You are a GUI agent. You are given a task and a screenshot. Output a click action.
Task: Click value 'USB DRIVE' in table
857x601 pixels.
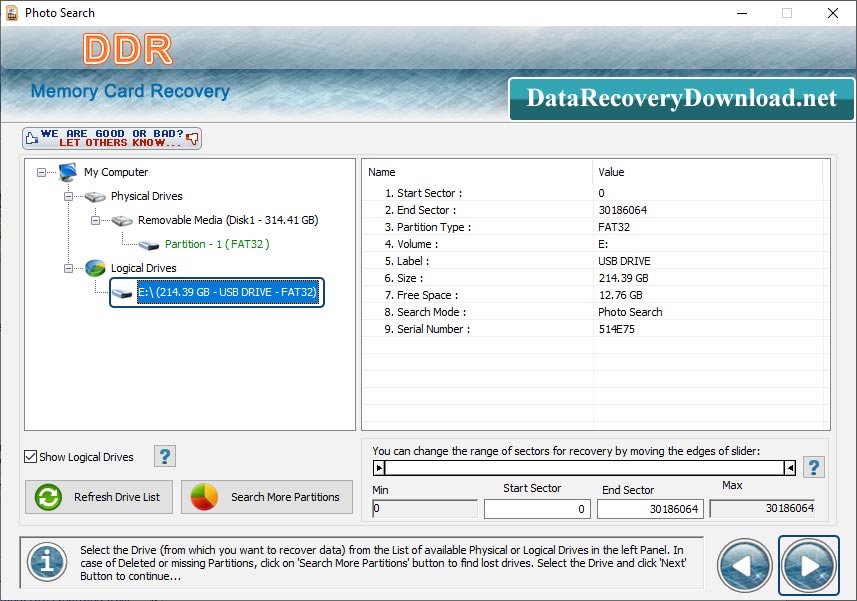click(624, 261)
